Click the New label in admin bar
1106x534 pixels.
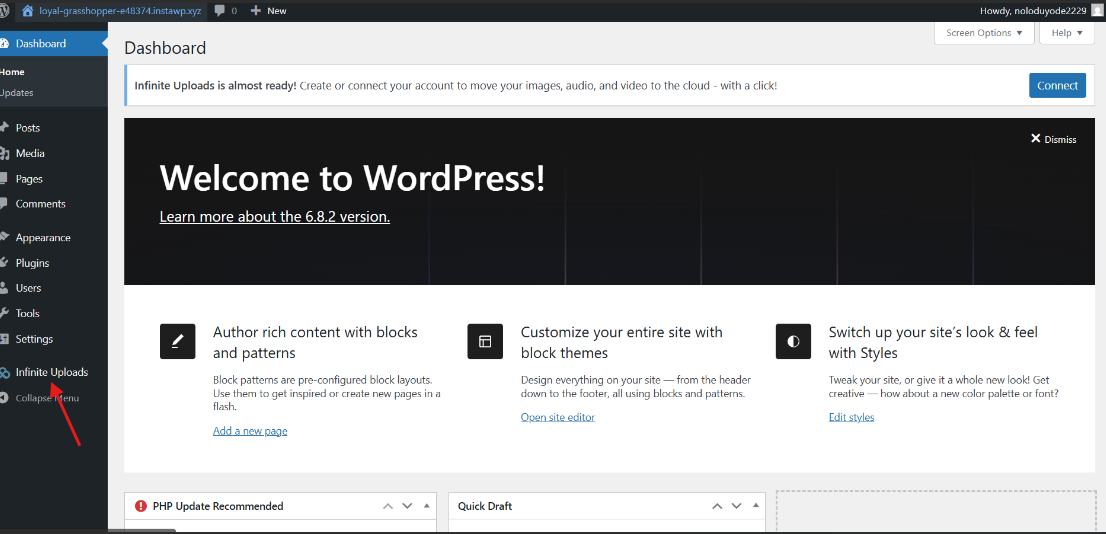[x=276, y=11]
